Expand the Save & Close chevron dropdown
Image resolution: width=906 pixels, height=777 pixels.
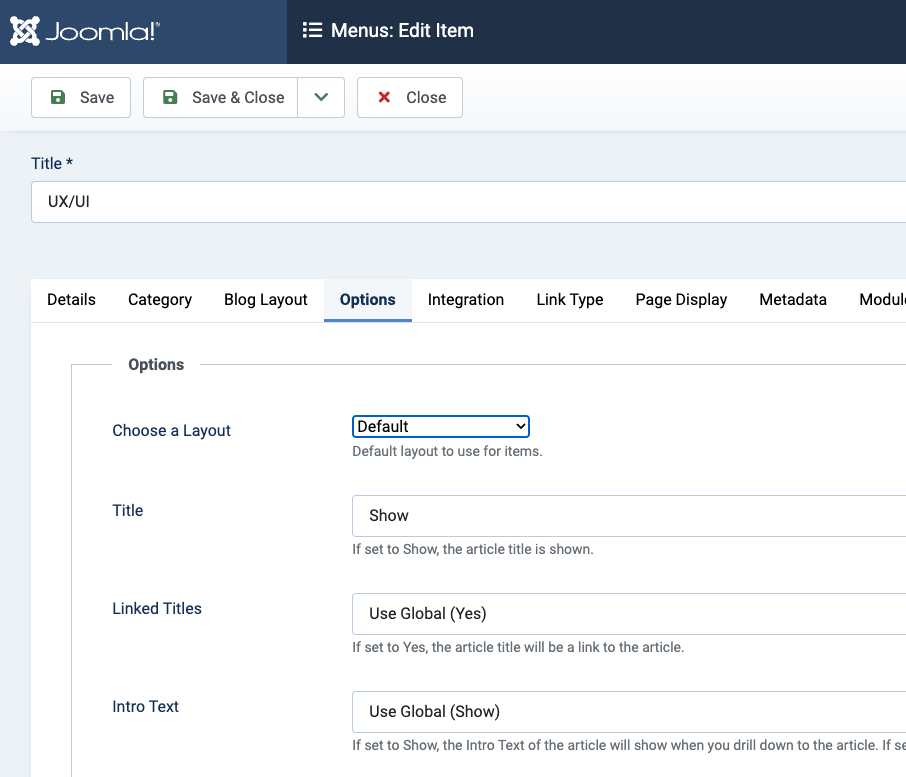pyautogui.click(x=321, y=97)
